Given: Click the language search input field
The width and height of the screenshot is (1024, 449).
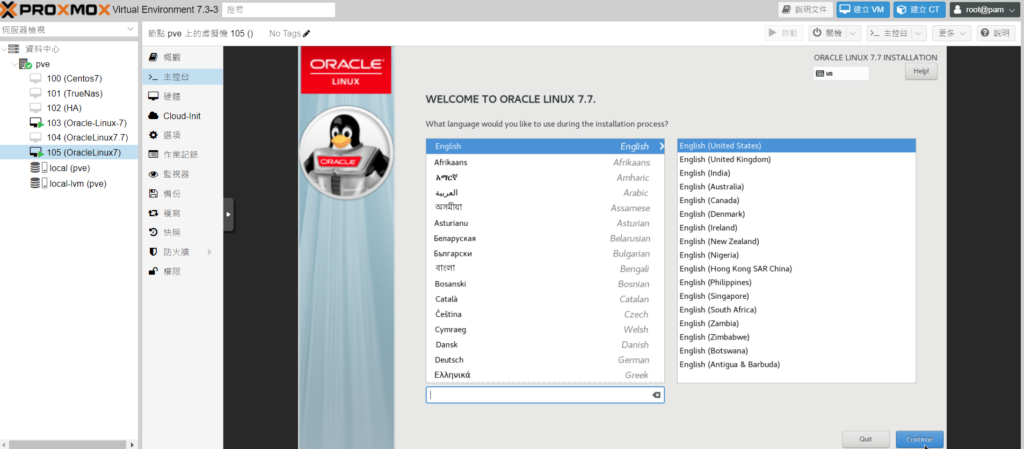Looking at the screenshot, I should (x=538, y=395).
